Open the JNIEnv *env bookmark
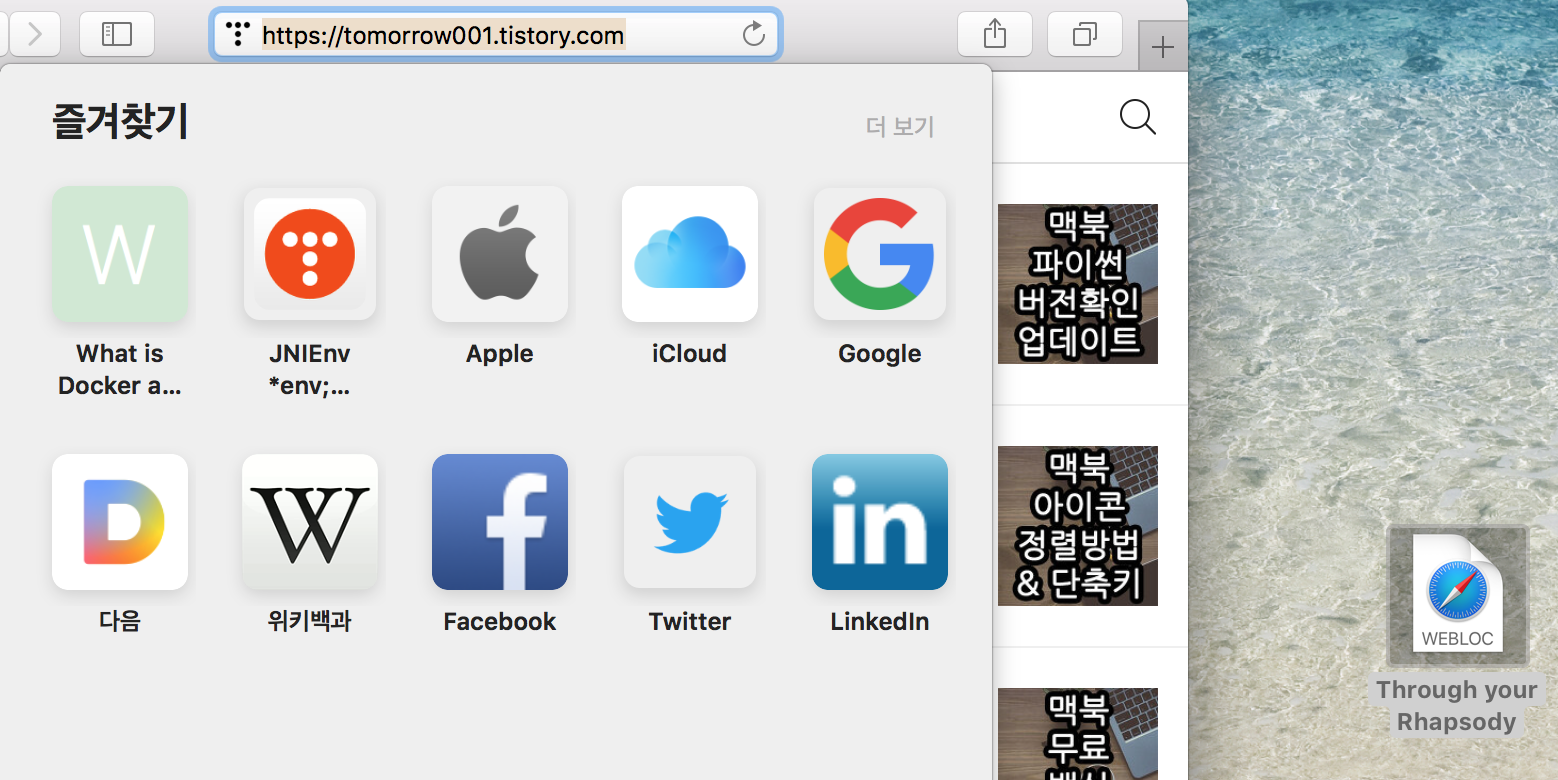This screenshot has height=780, width=1558. (310, 254)
